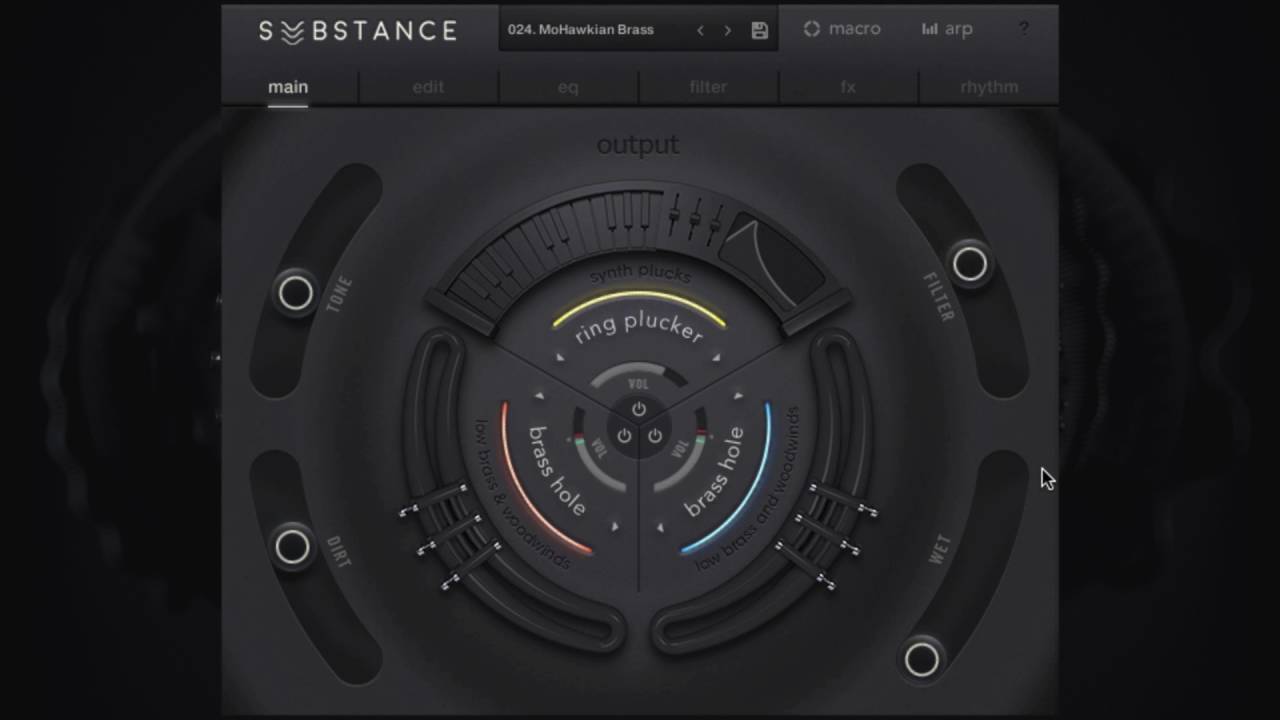Image resolution: width=1280 pixels, height=720 pixels.
Task: Switch to the edit tab
Action: (428, 87)
